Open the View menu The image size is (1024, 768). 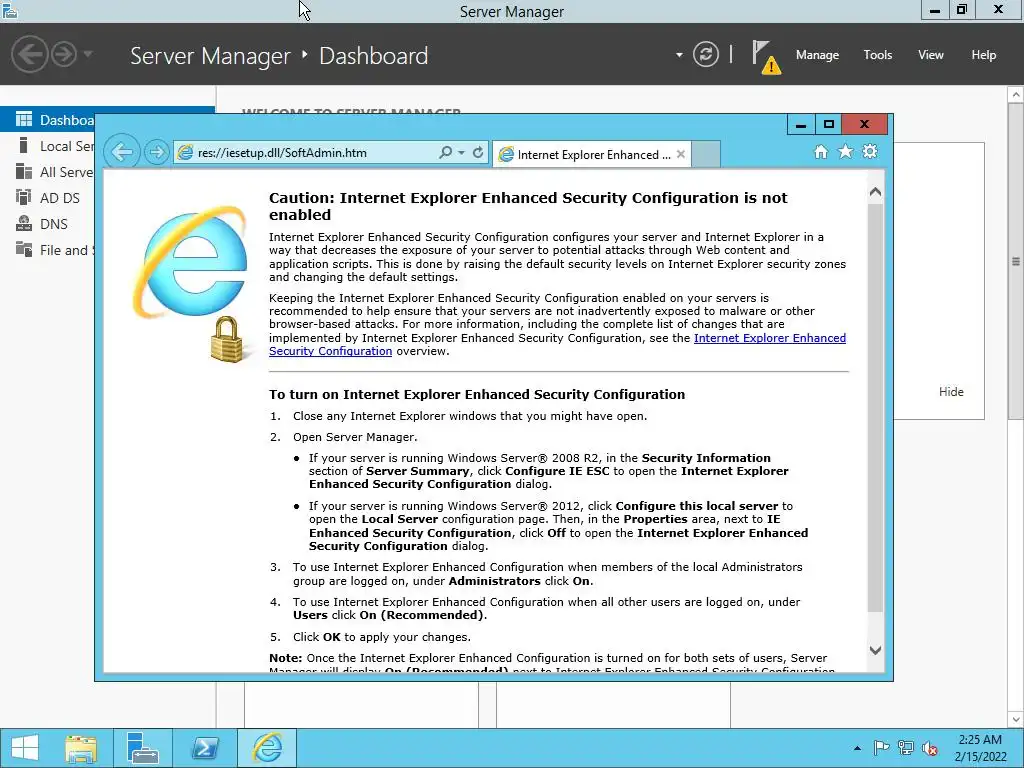(x=930, y=55)
